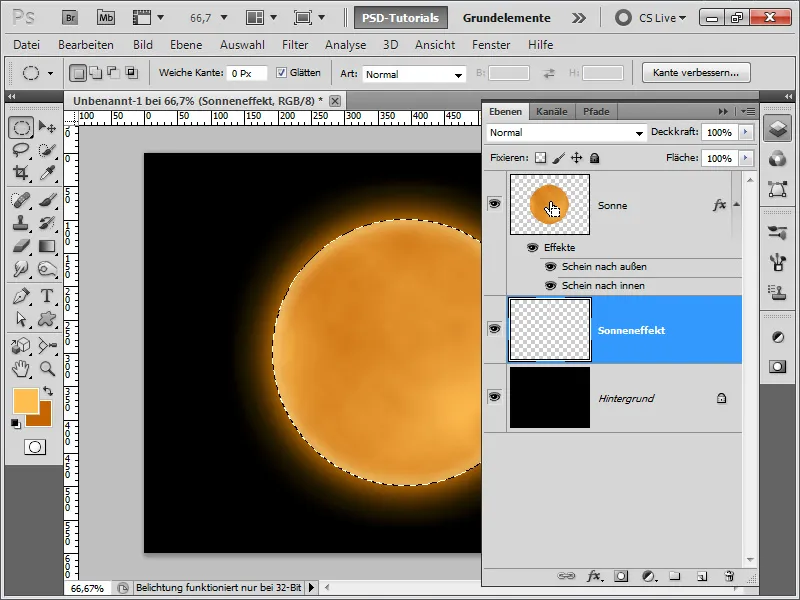Click the Weiche Kante input field
Screen dimensions: 800x600
pyautogui.click(x=246, y=73)
